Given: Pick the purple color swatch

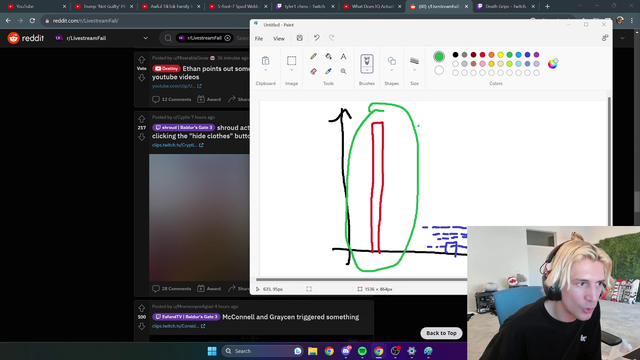Looking at the screenshot, I should [x=536, y=55].
